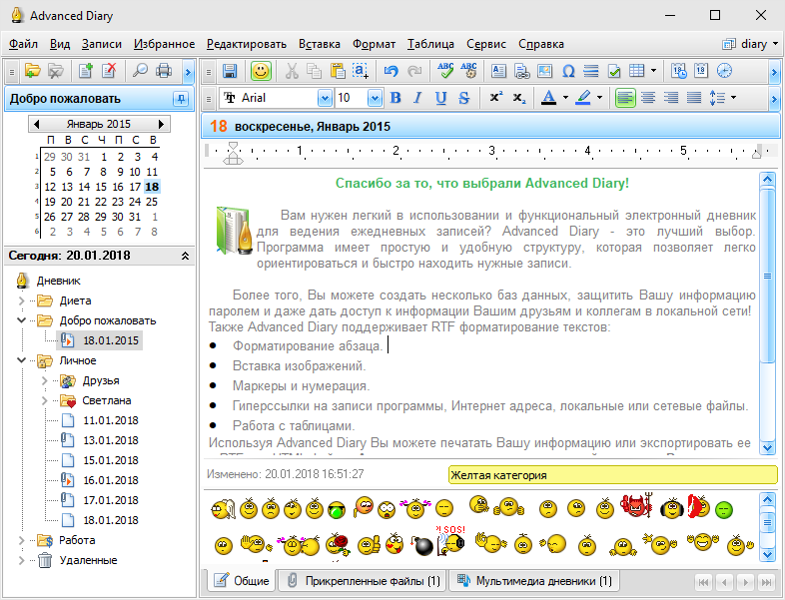The width and height of the screenshot is (785, 600).
Task: Click the Save diskette icon
Action: [229, 71]
